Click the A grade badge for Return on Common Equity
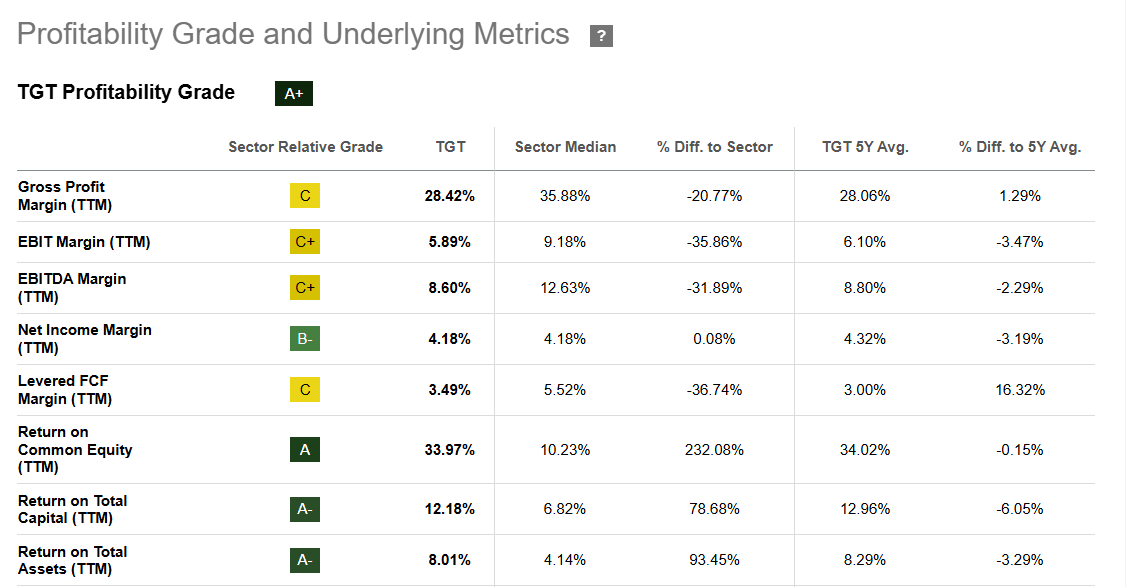 tap(305, 450)
